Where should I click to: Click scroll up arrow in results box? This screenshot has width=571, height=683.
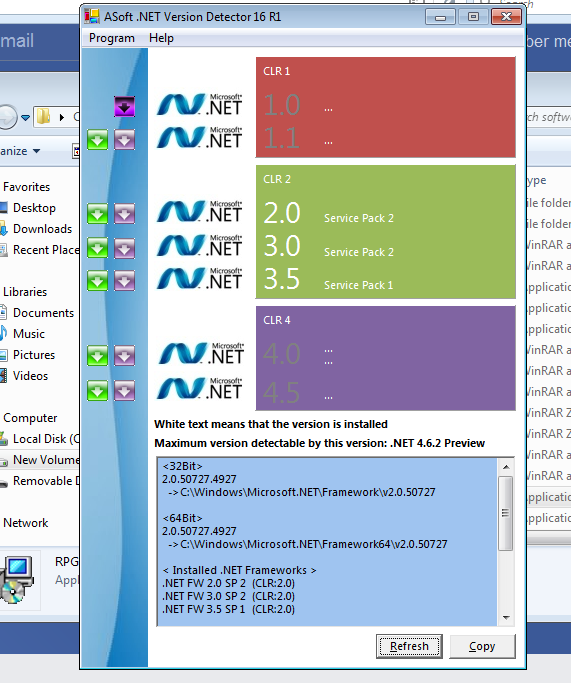click(506, 467)
